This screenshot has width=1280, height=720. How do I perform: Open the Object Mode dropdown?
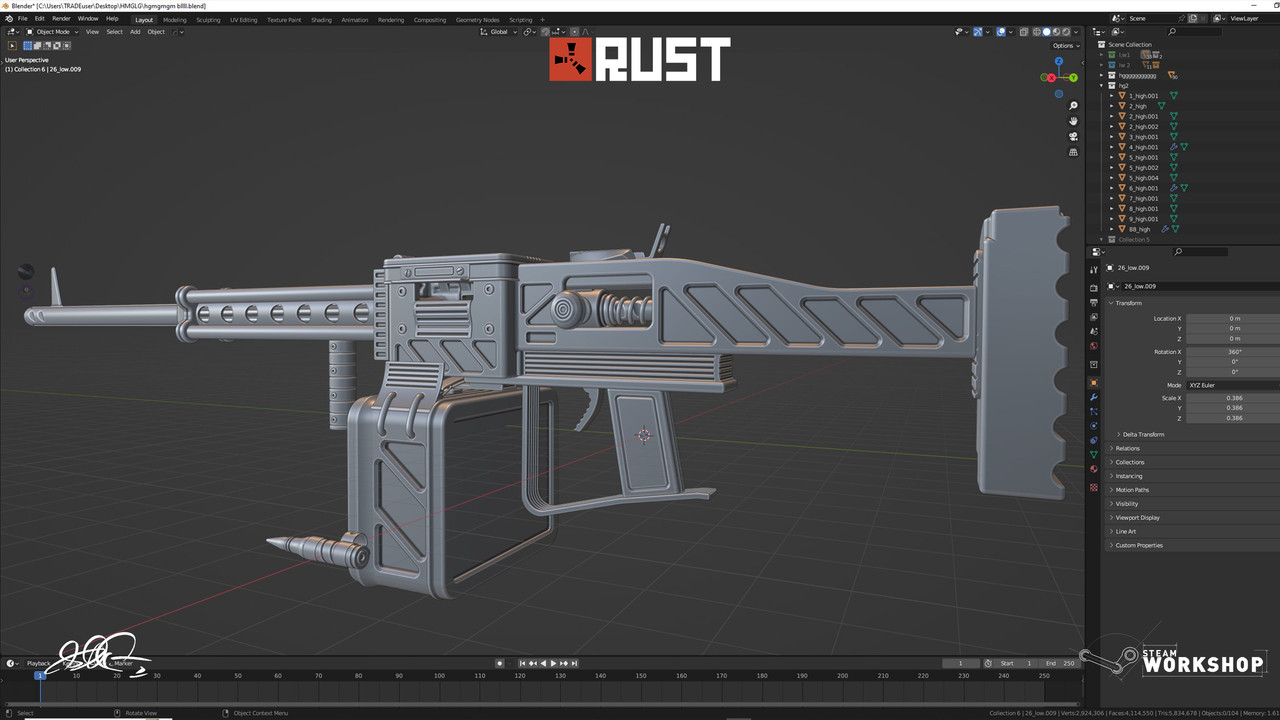click(x=50, y=32)
